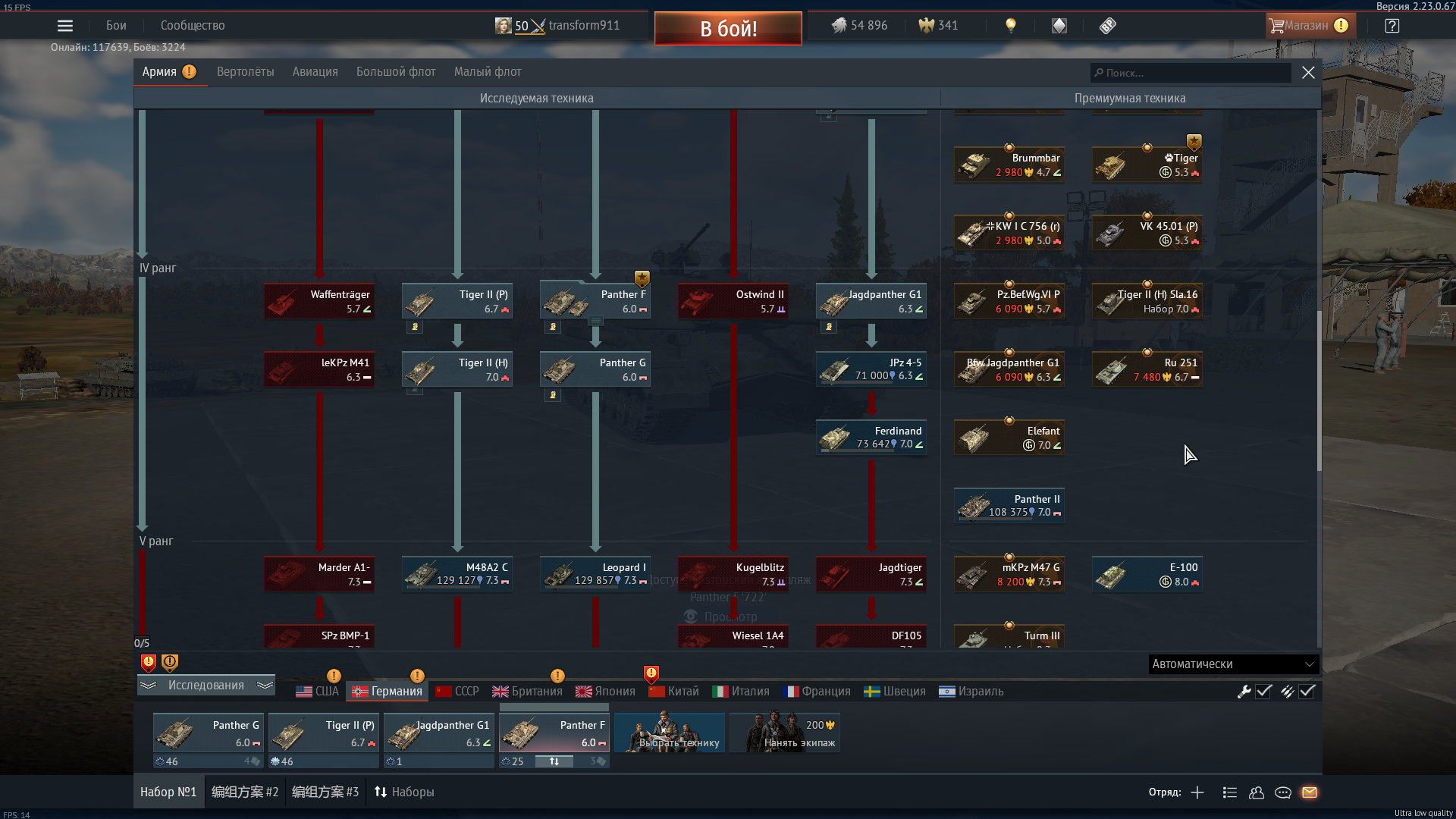Viewport: 1456px width, 819px height.
Task: Select premium Brummbär vehicle card
Action: click(1009, 165)
